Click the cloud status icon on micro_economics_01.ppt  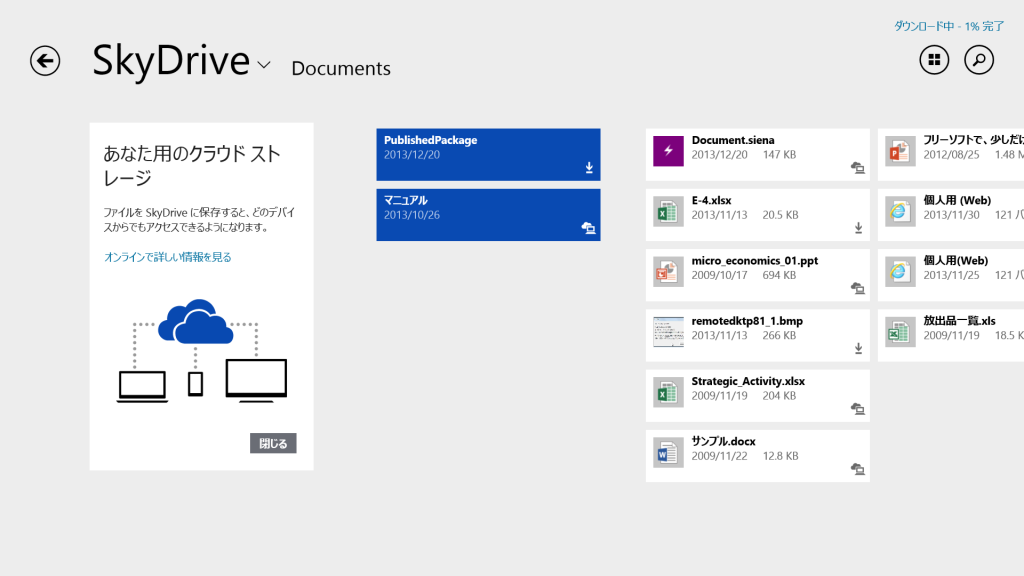pyautogui.click(x=858, y=288)
